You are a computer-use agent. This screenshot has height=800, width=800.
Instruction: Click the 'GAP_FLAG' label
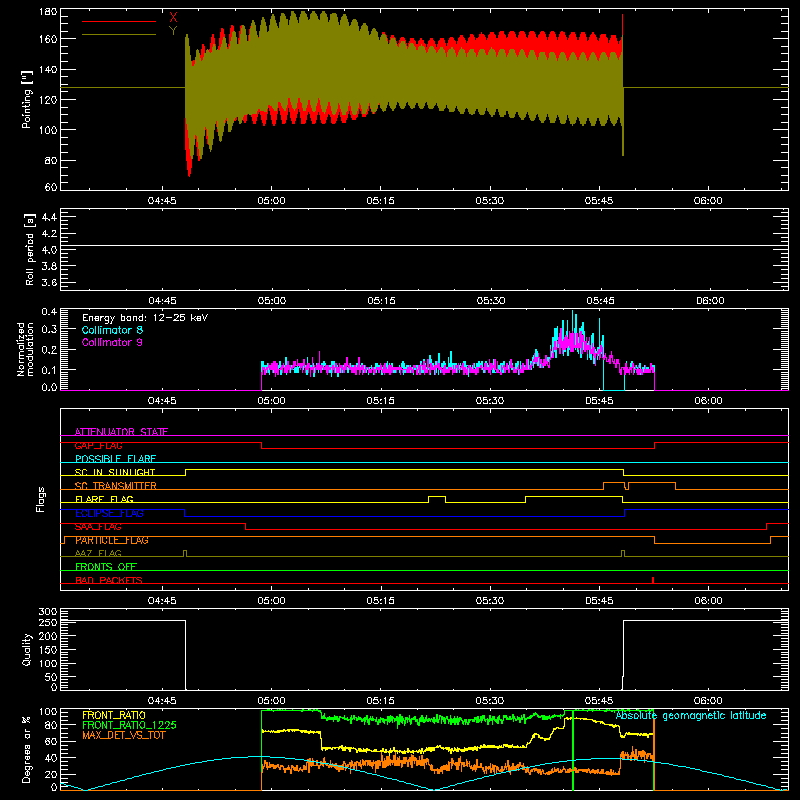[98, 445]
